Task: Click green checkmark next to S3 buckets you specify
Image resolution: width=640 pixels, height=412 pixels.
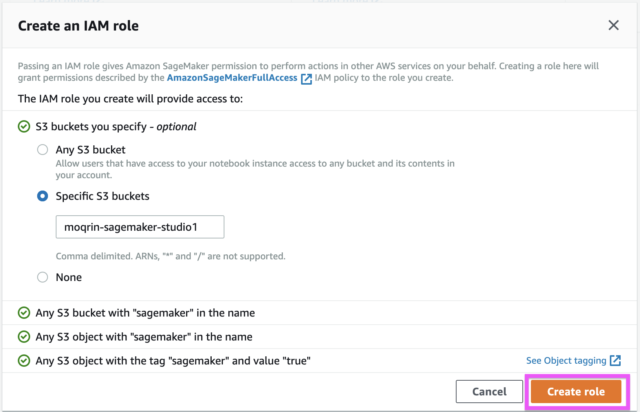Action: [24, 127]
